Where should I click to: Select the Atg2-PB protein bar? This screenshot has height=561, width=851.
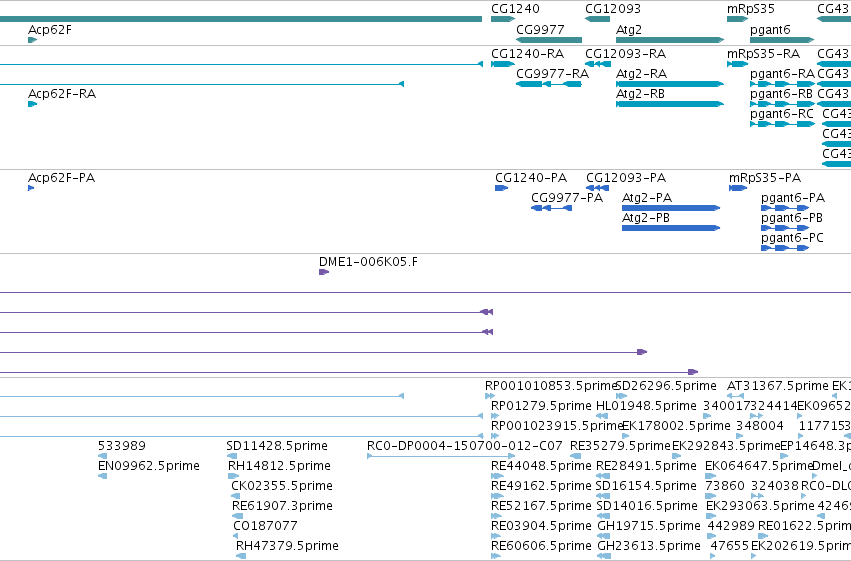[671, 228]
